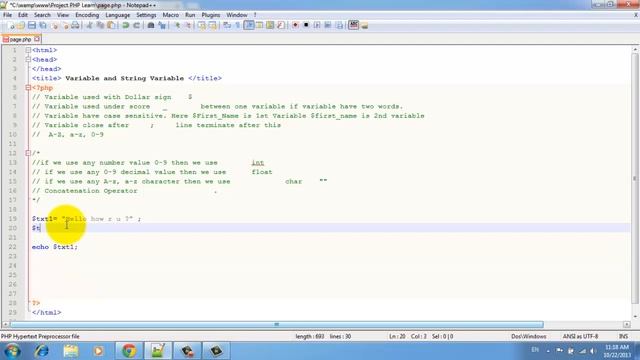640x360 pixels.
Task: Open the Language menu
Action: click(x=118, y=15)
